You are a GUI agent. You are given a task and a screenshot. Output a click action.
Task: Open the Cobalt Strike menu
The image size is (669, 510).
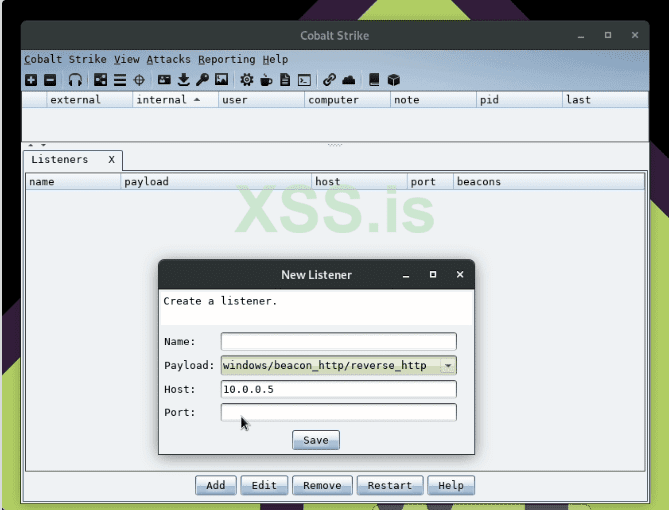(65, 59)
